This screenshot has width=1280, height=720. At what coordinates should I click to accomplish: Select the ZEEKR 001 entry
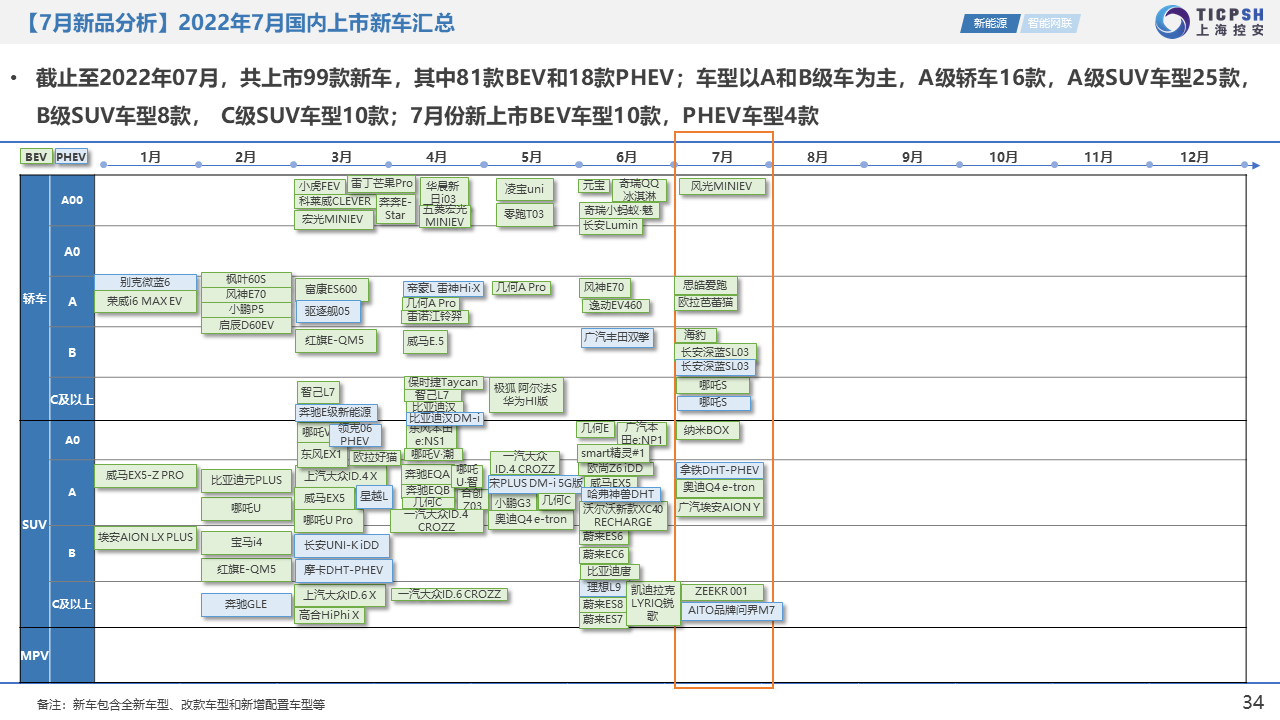721,592
